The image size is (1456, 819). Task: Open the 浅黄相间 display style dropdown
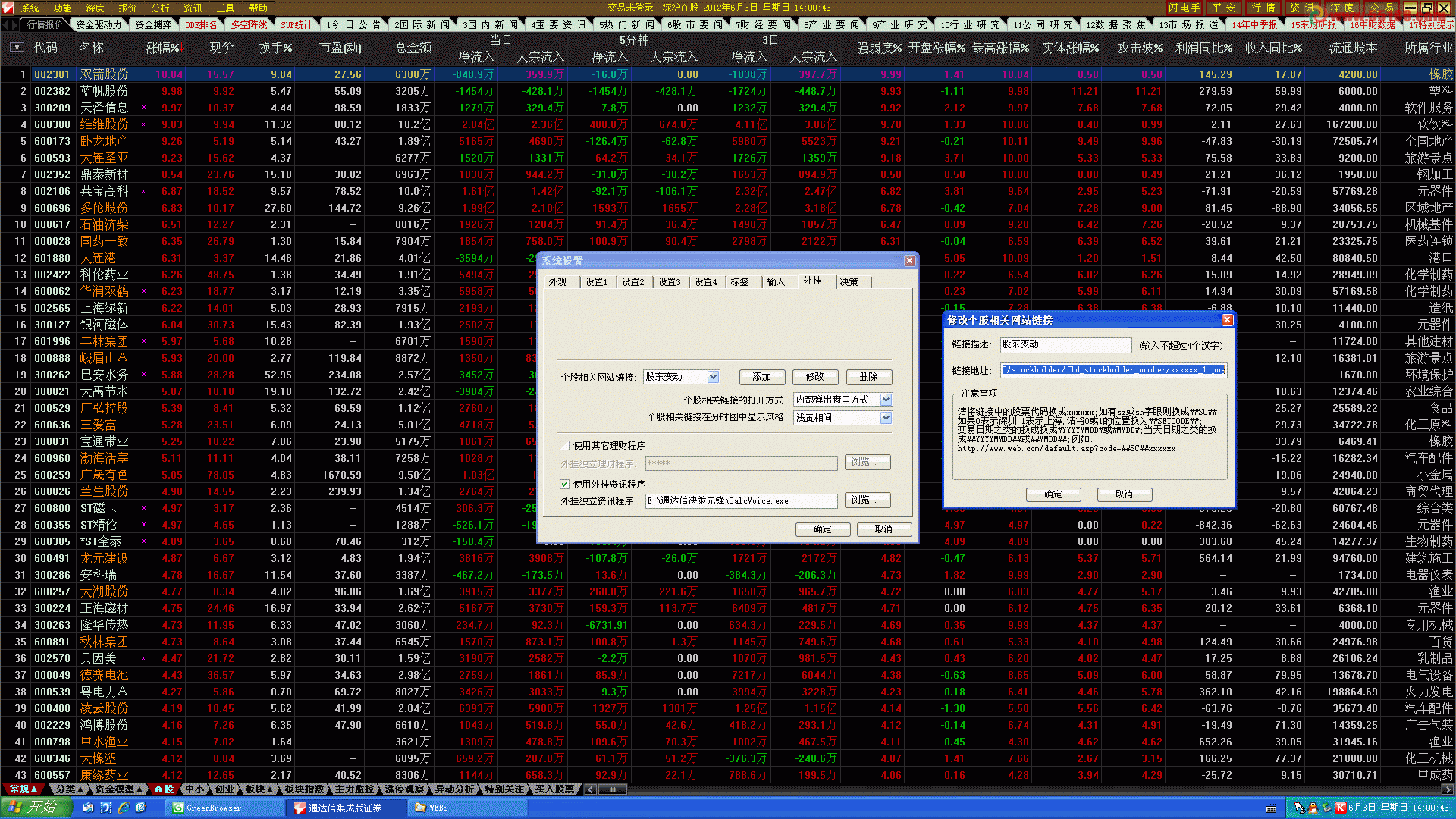tap(886, 418)
